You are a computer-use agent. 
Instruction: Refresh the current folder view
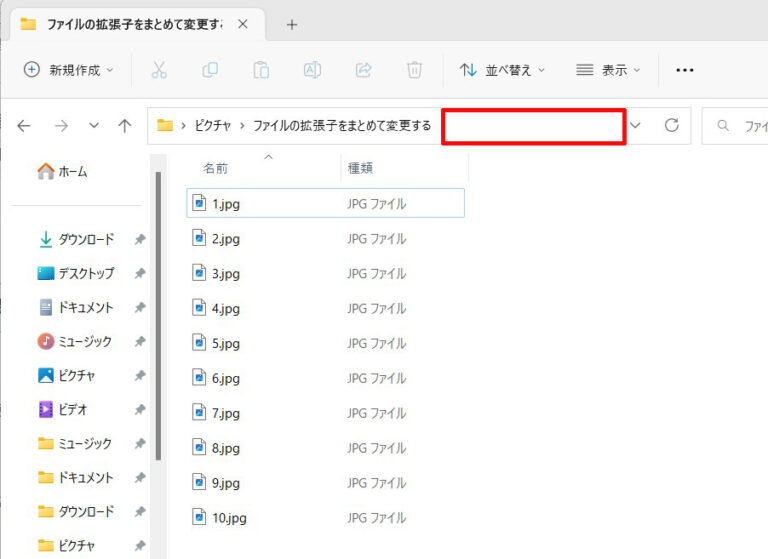672,125
